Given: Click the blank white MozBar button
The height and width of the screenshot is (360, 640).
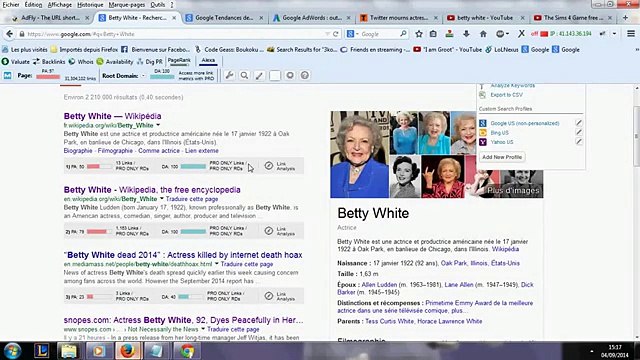Looking at the screenshot, I should pyautogui.click(x=275, y=76).
